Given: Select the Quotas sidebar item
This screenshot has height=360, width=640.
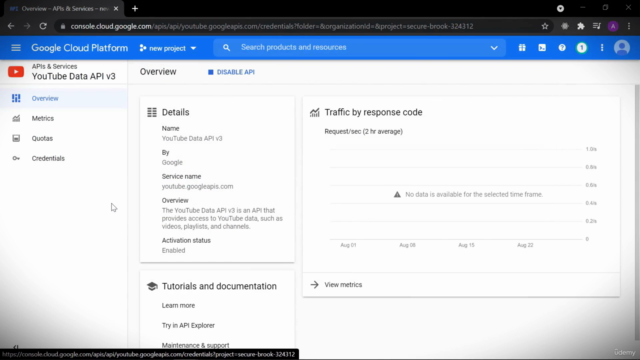Looking at the screenshot, I should coord(64,138).
